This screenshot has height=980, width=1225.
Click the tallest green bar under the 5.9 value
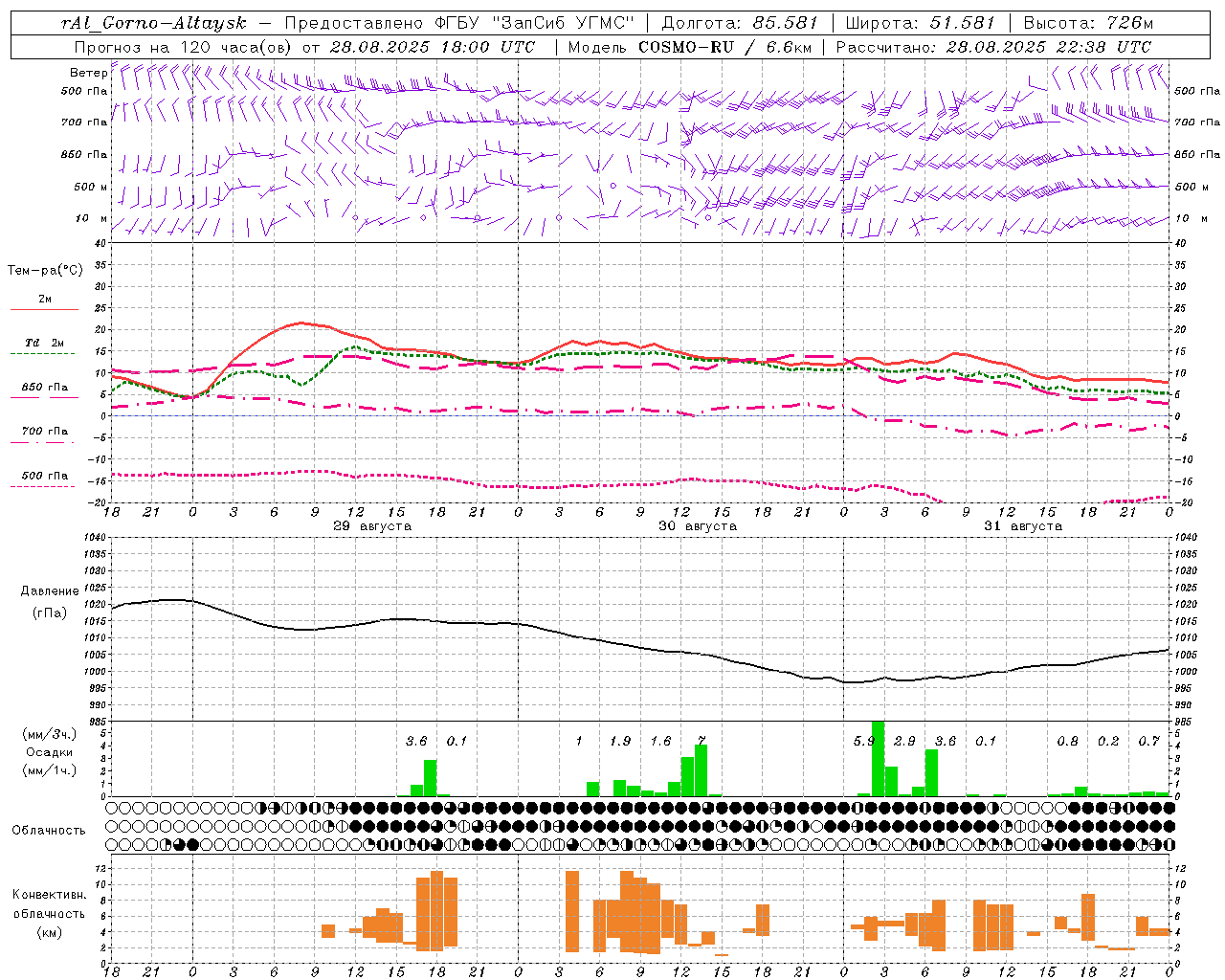click(x=878, y=759)
